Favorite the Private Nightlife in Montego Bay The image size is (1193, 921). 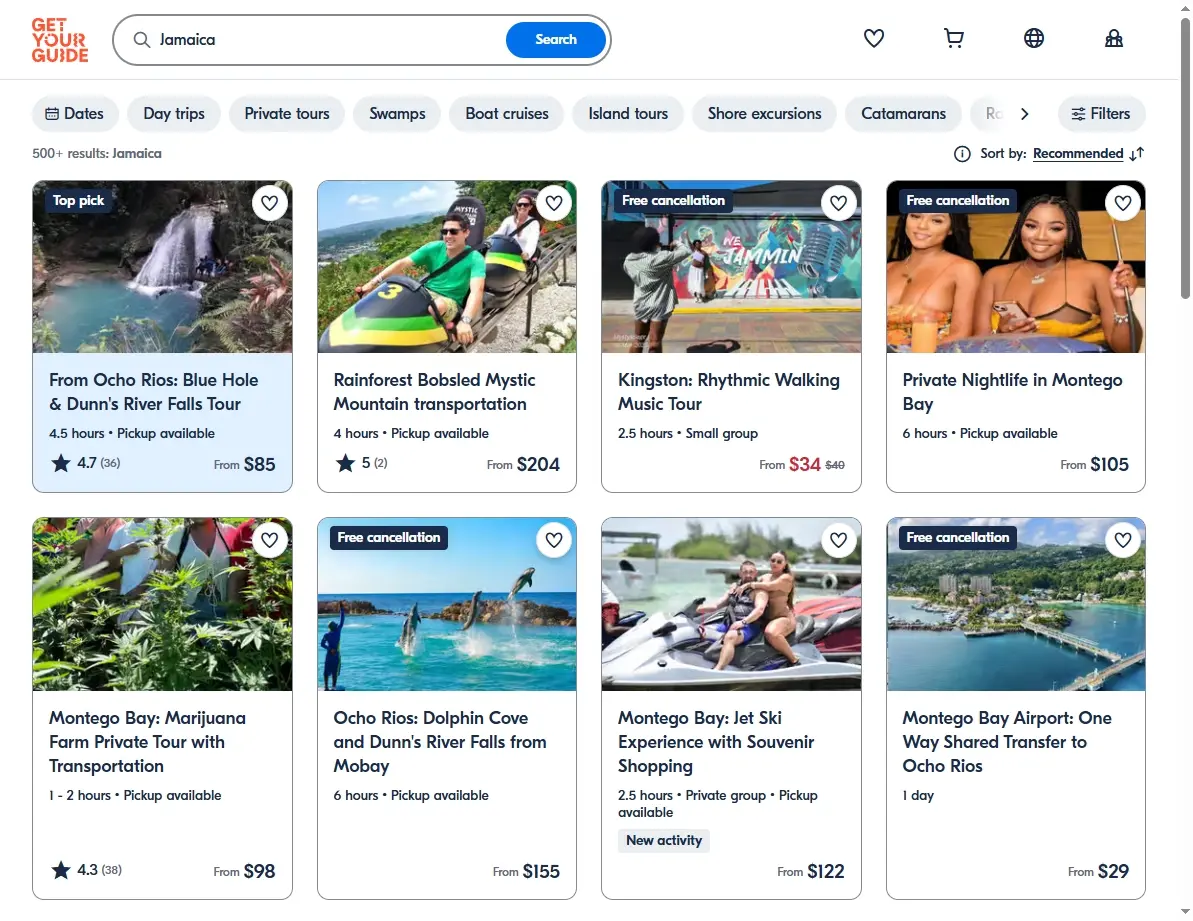(x=1123, y=203)
